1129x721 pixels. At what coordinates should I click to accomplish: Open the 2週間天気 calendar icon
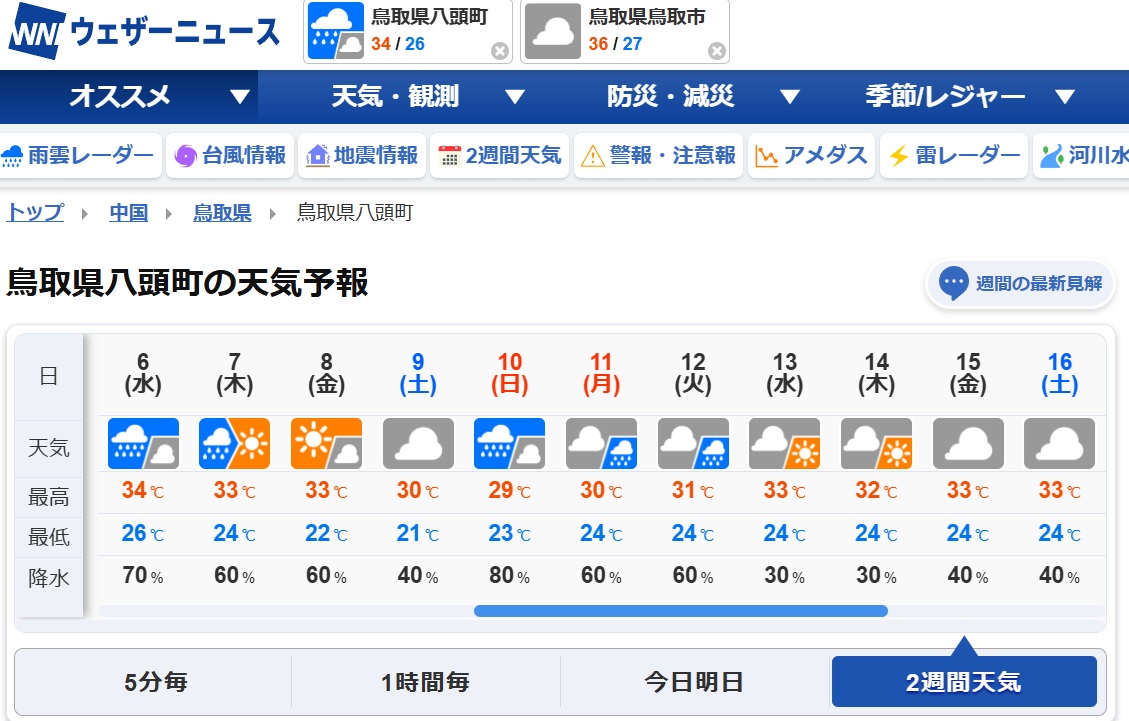(x=450, y=156)
